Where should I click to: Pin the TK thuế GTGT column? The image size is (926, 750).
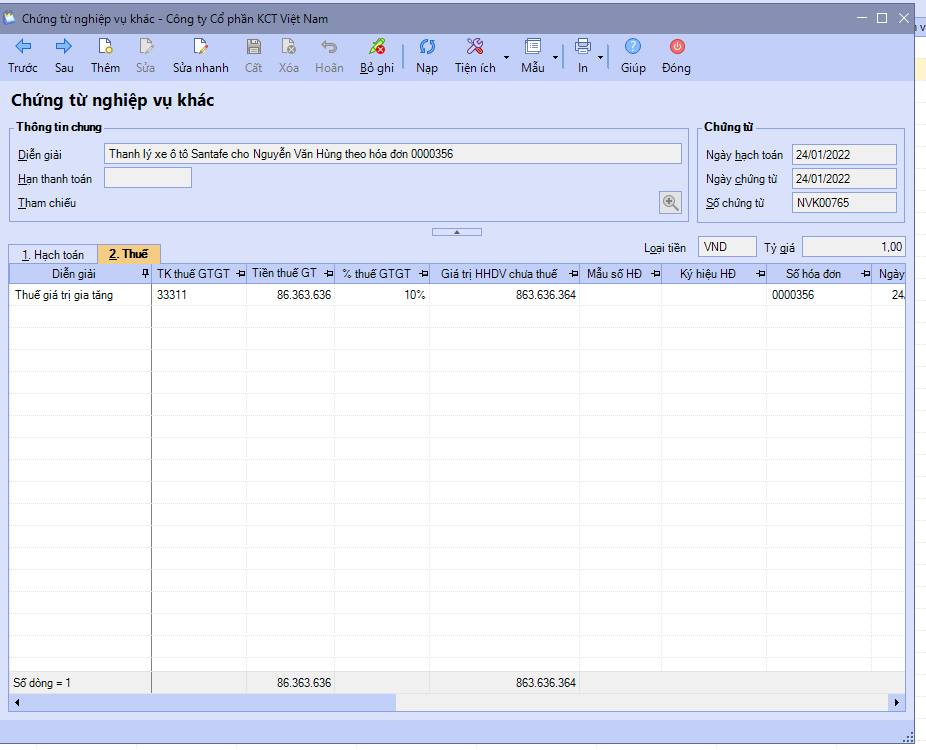tap(240, 274)
